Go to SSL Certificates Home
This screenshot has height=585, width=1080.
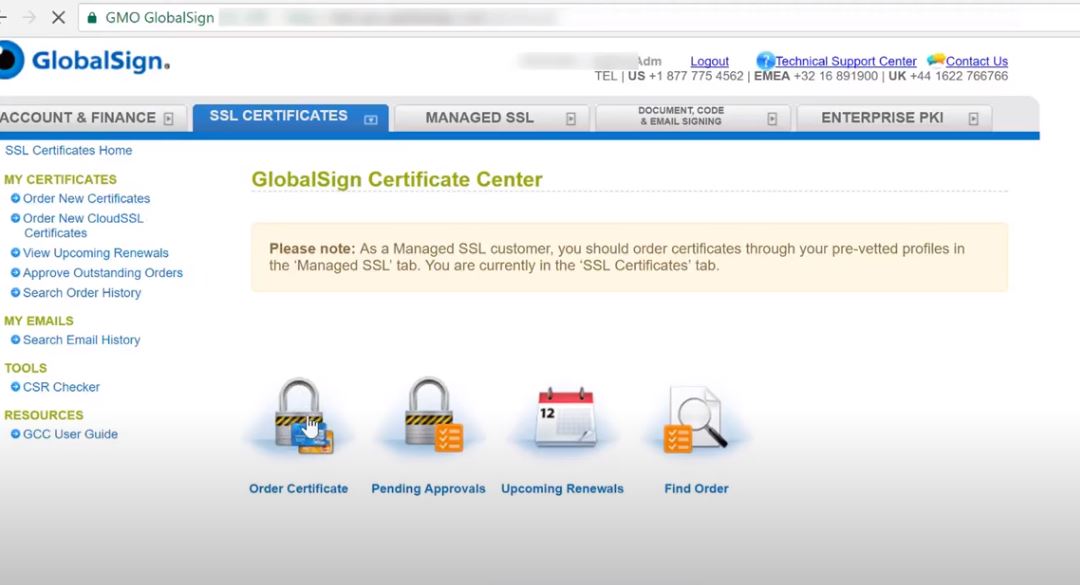click(x=69, y=150)
